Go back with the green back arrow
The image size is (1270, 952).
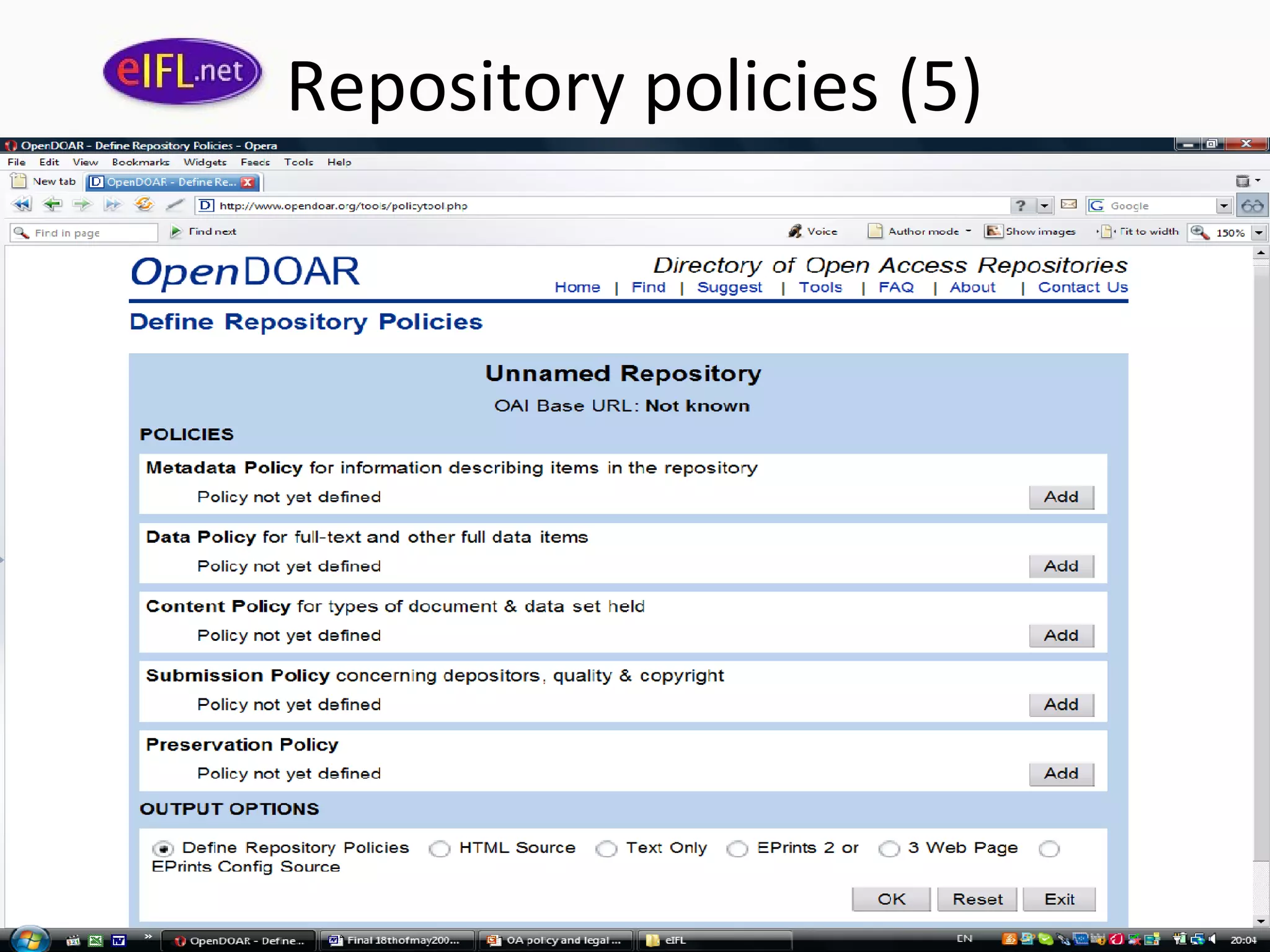coord(52,205)
